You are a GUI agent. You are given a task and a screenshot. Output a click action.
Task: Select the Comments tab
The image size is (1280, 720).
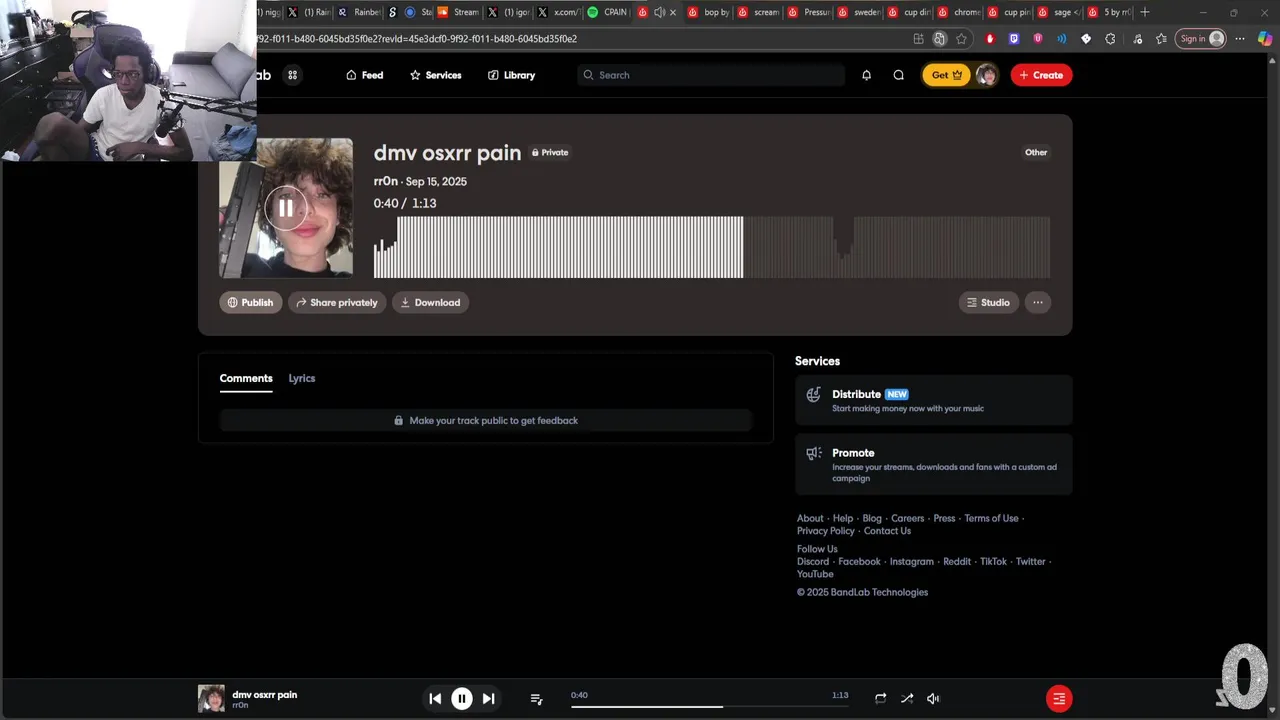pos(246,378)
